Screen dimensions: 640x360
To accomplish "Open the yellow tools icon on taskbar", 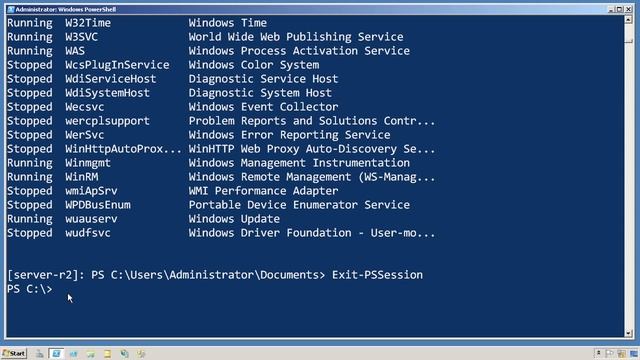I will (x=141, y=354).
